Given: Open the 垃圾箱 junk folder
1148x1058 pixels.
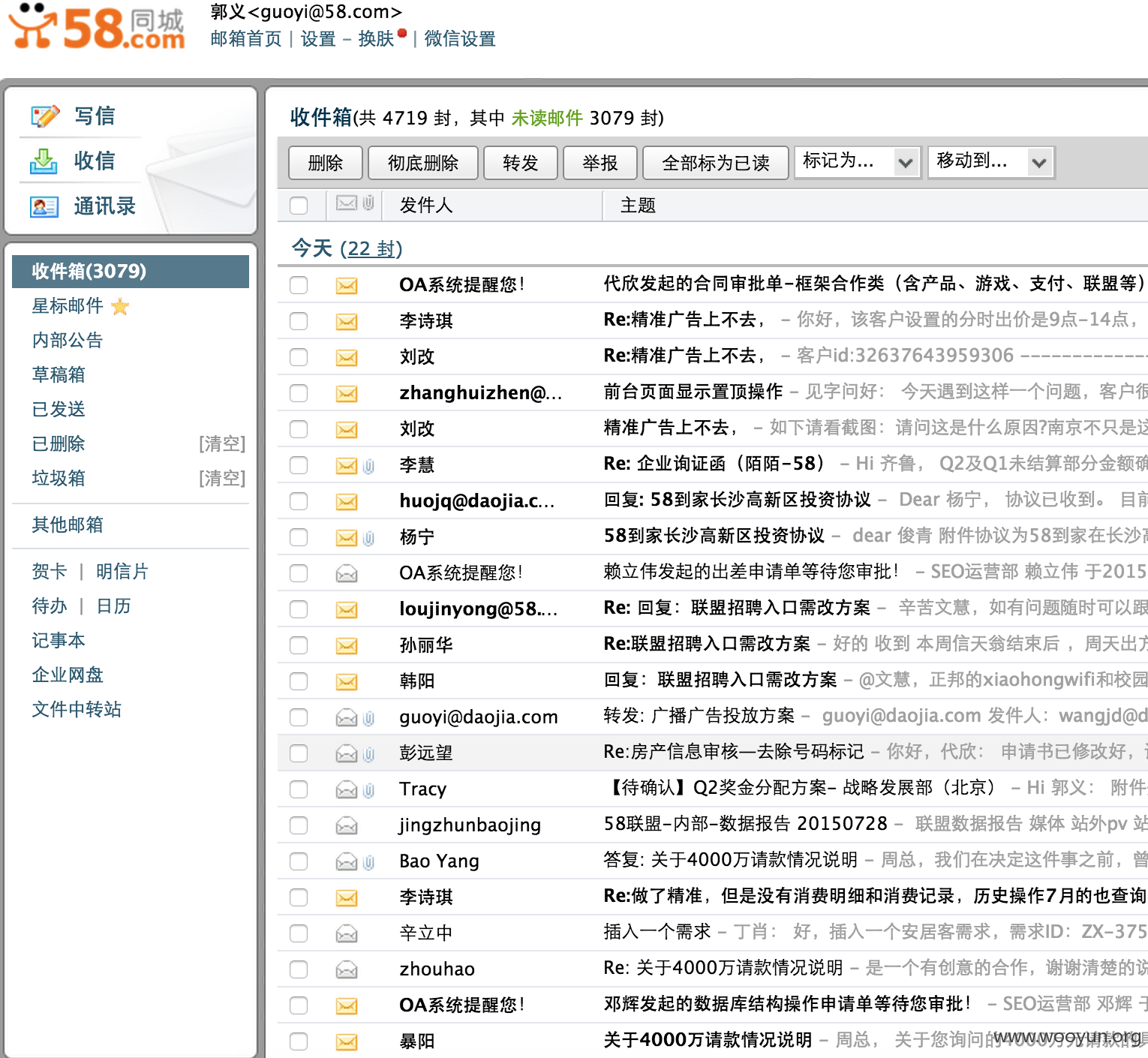Looking at the screenshot, I should tap(59, 479).
